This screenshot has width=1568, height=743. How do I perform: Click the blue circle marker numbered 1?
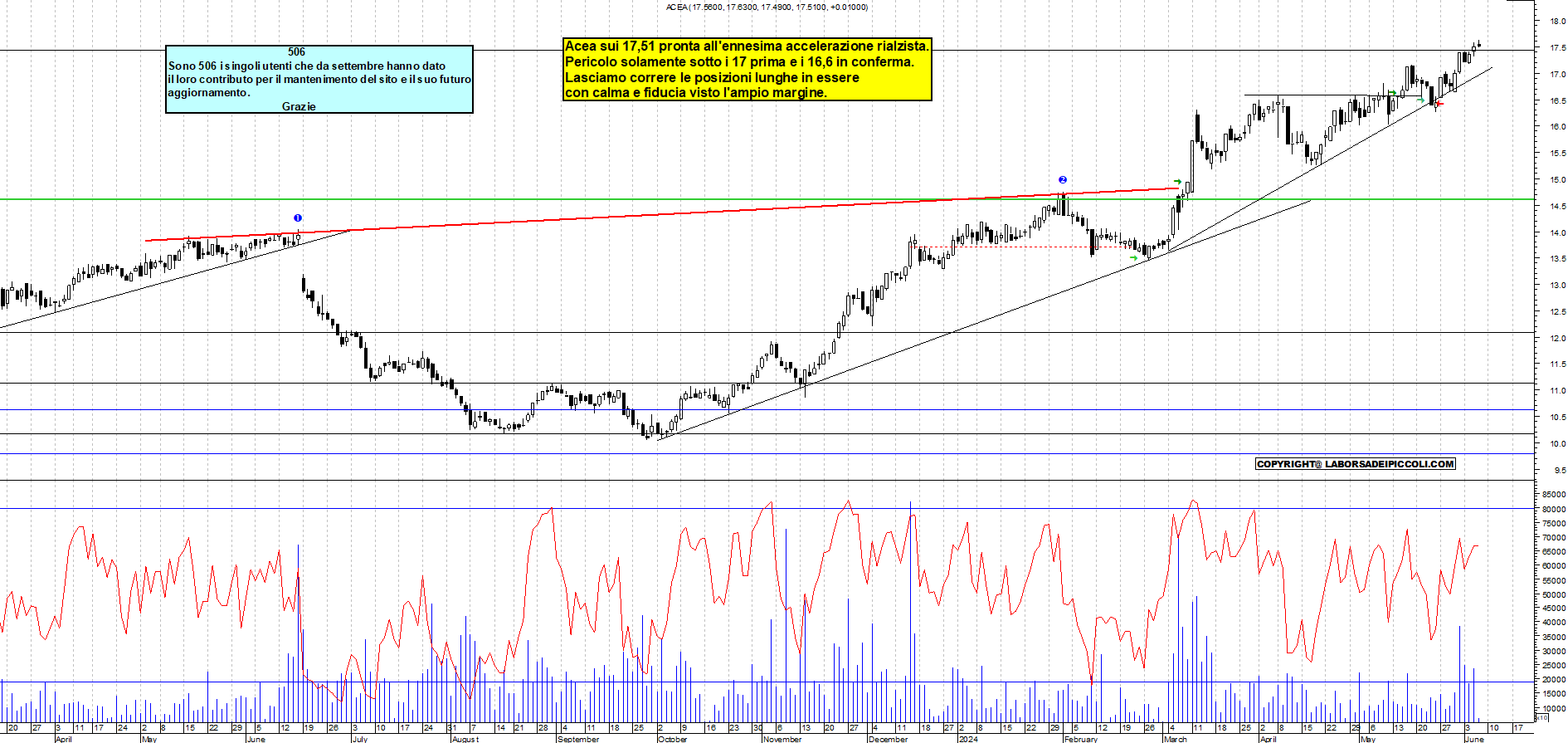[x=298, y=218]
